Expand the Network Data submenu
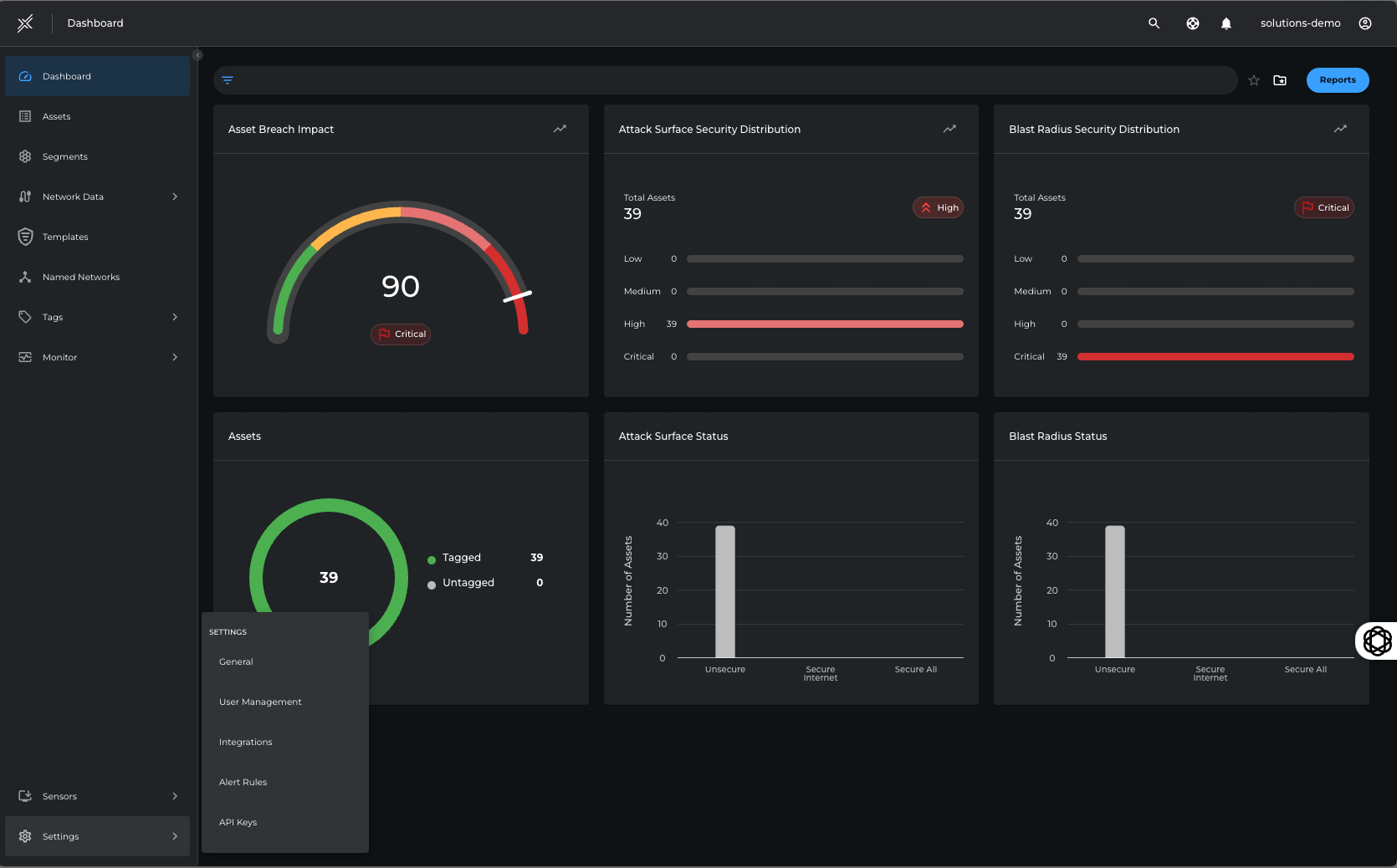This screenshot has width=1397, height=868. [x=175, y=197]
